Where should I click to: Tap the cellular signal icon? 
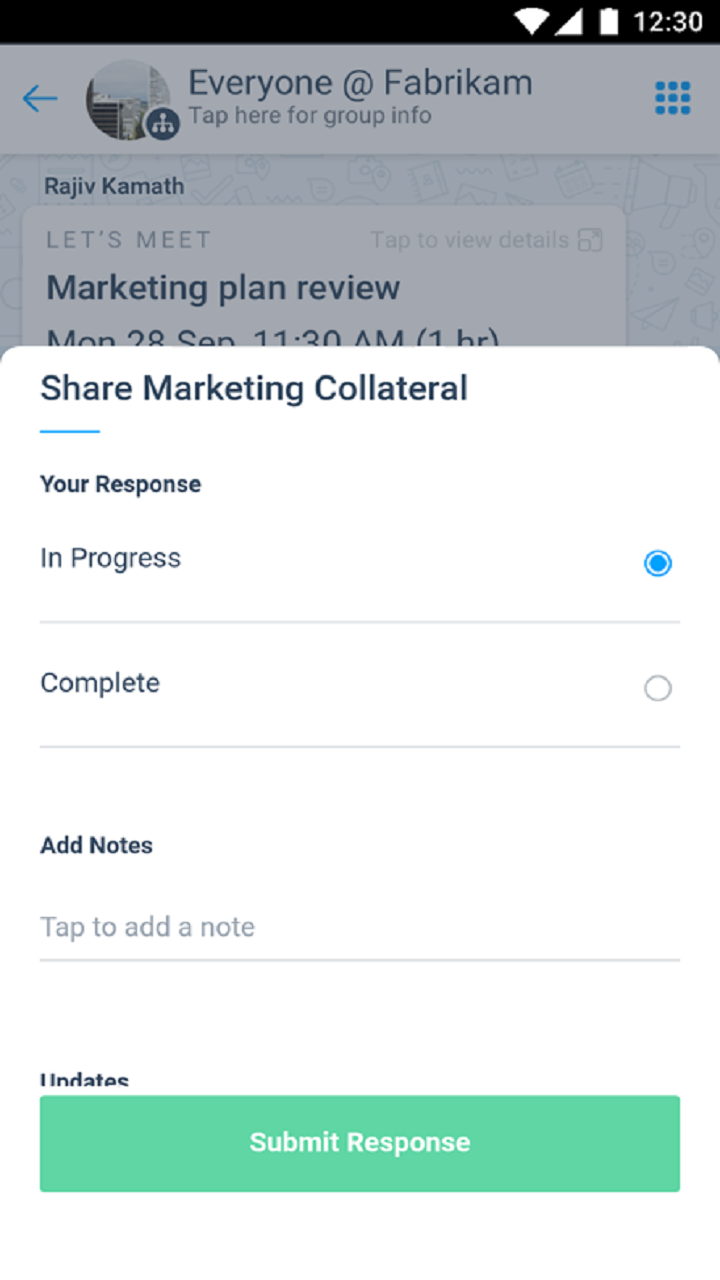(x=568, y=21)
